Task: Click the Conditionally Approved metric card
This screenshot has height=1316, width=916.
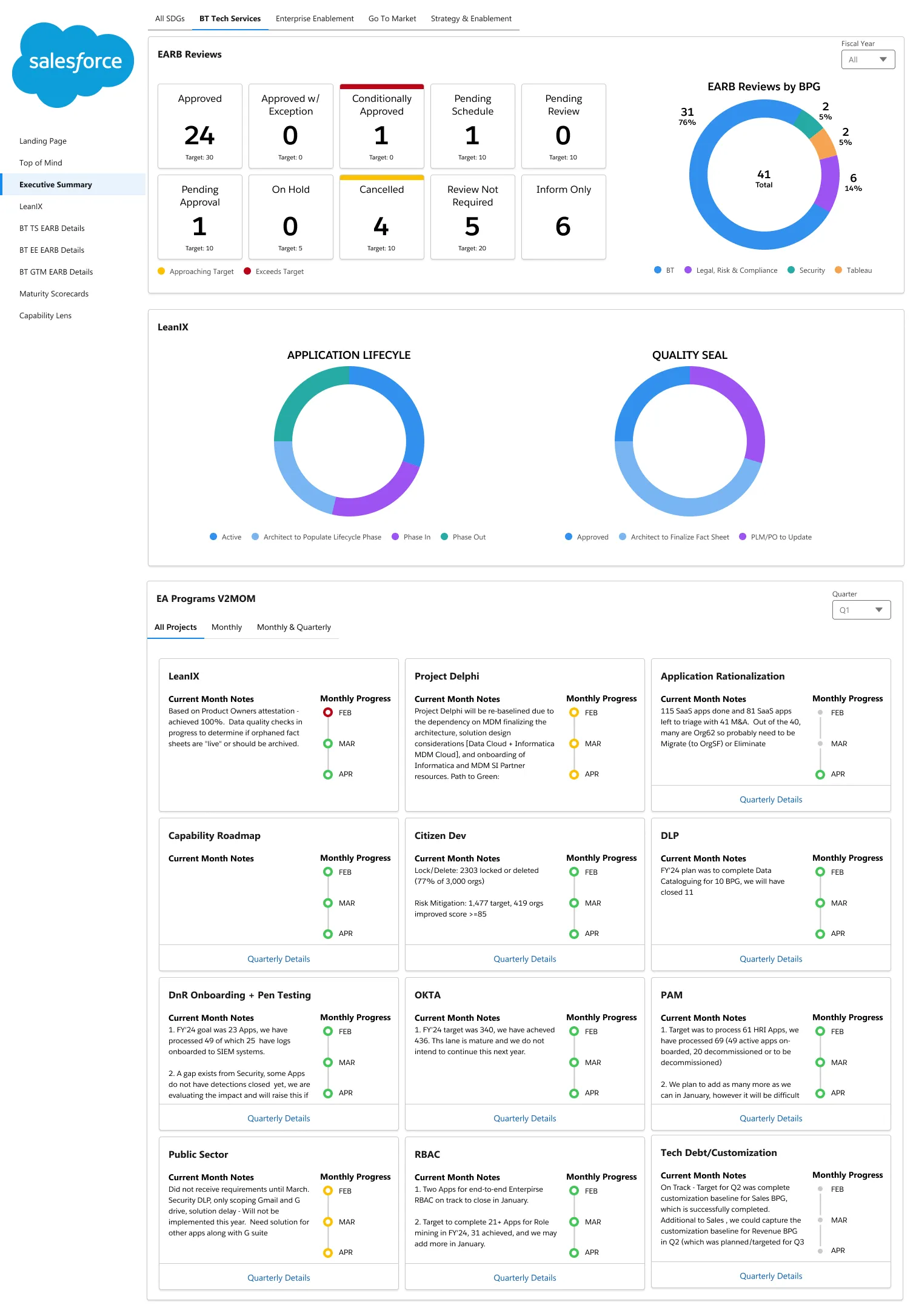Action: click(x=382, y=126)
